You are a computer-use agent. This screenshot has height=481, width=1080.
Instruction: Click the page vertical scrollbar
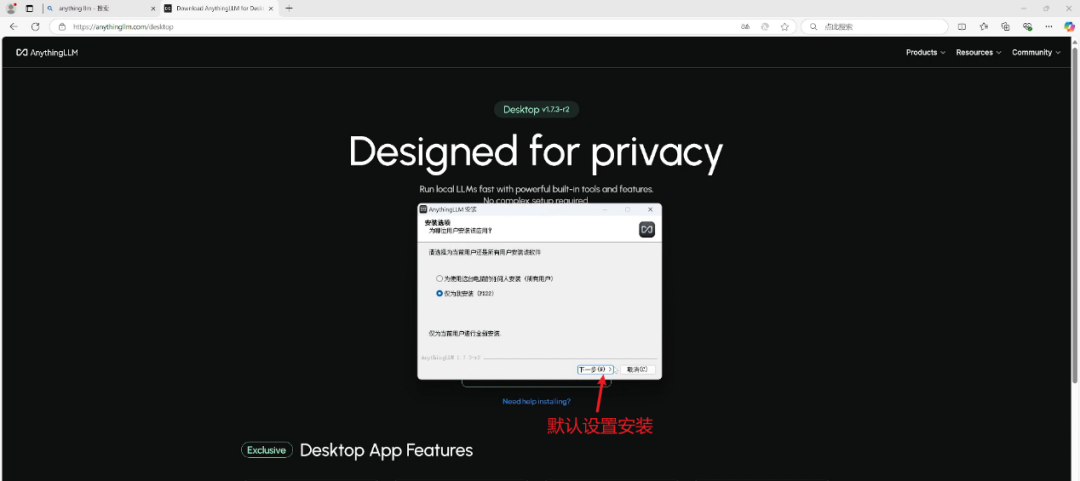(x=1075, y=214)
